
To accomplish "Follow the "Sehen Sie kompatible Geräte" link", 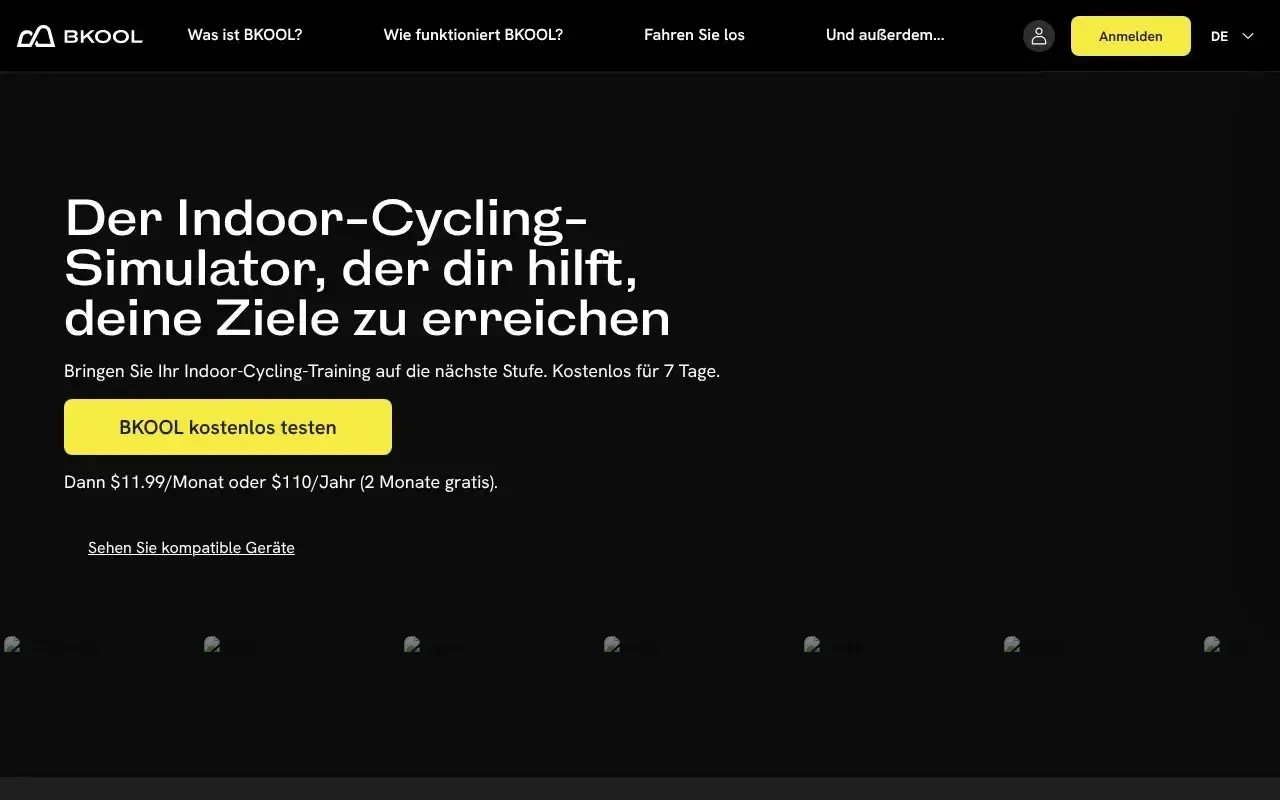I will (190, 547).
